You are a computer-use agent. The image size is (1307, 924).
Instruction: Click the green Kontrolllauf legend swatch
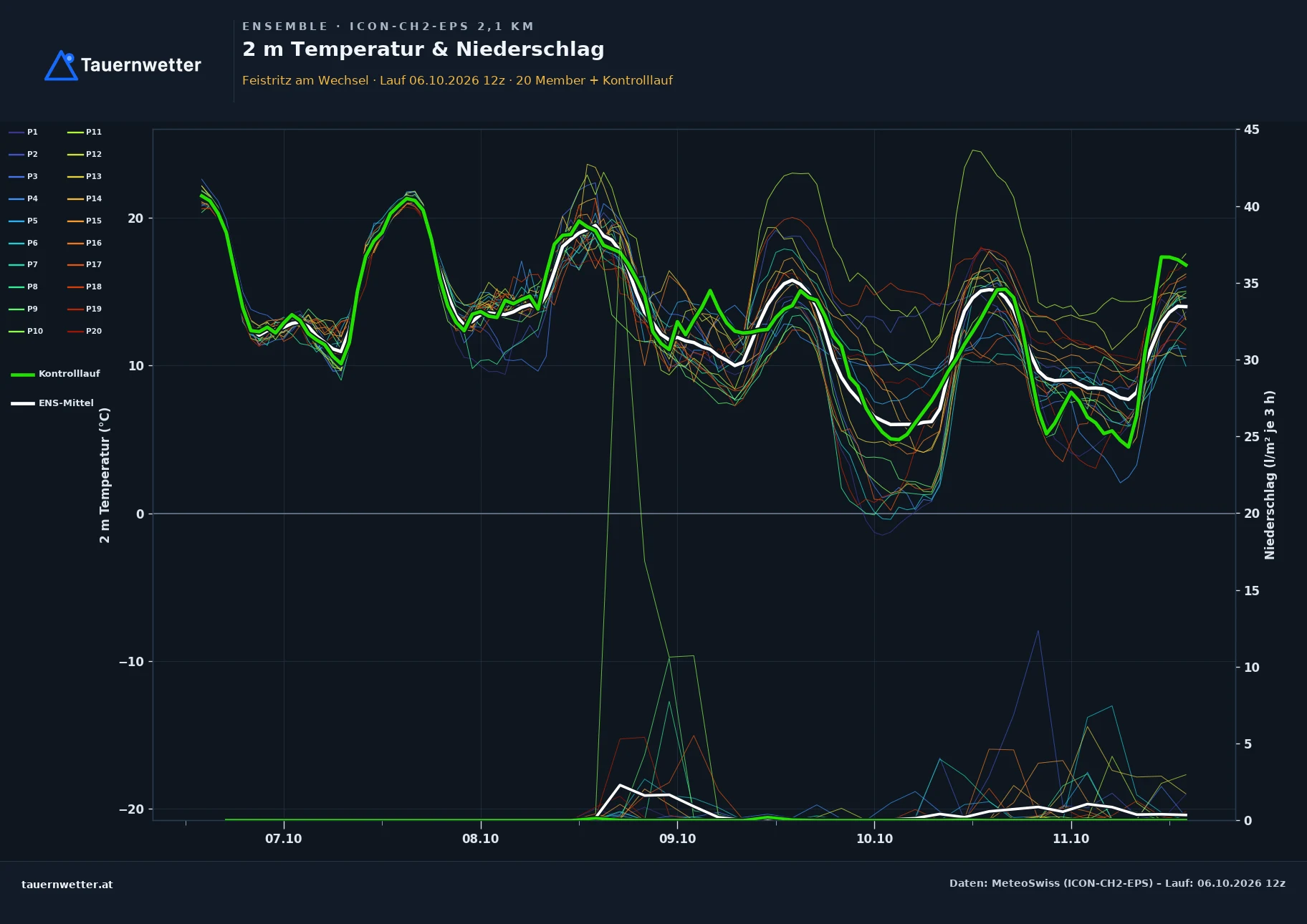[x=23, y=374]
